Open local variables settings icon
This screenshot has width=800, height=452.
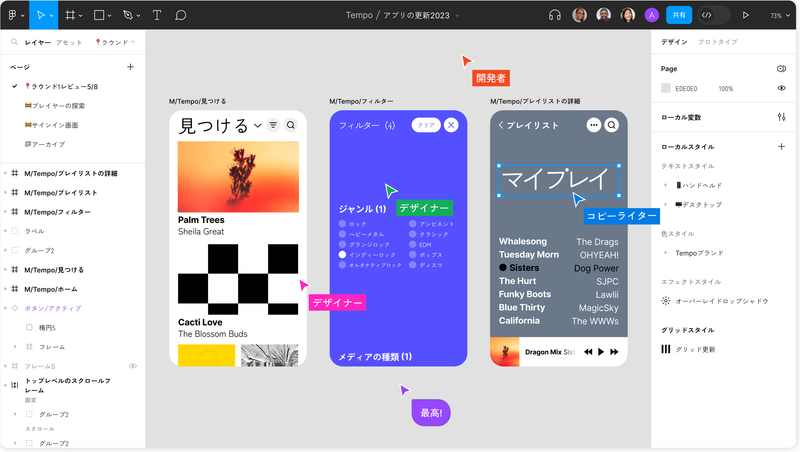781,117
